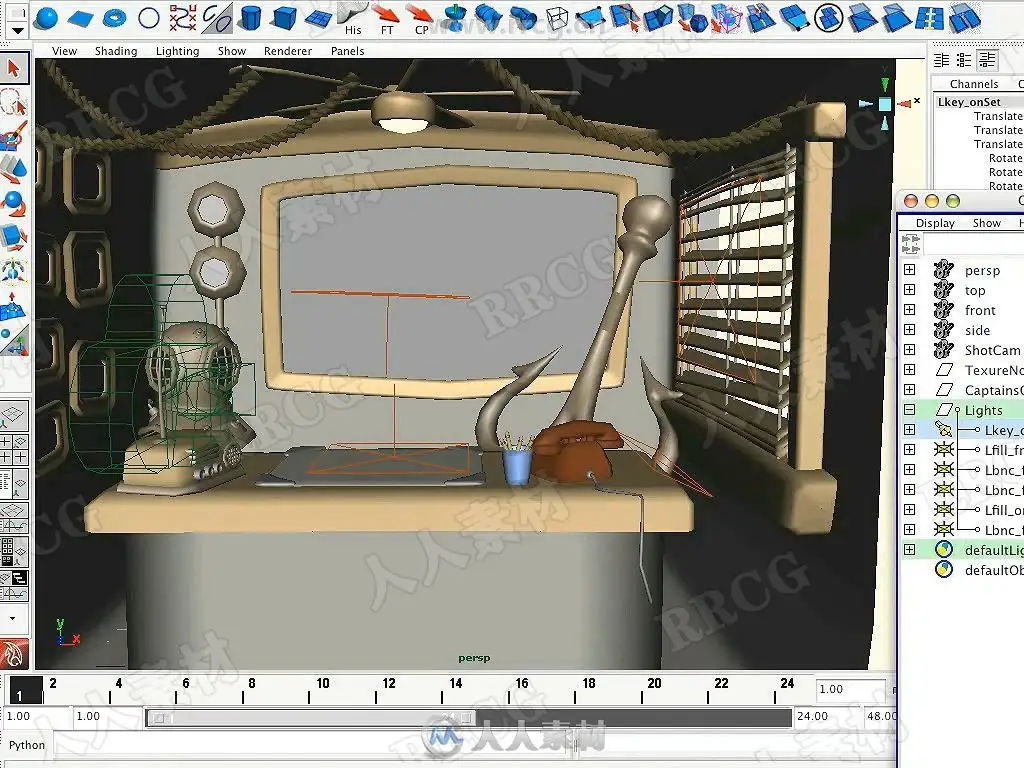Select Single Perspective view layout

[x=14, y=414]
